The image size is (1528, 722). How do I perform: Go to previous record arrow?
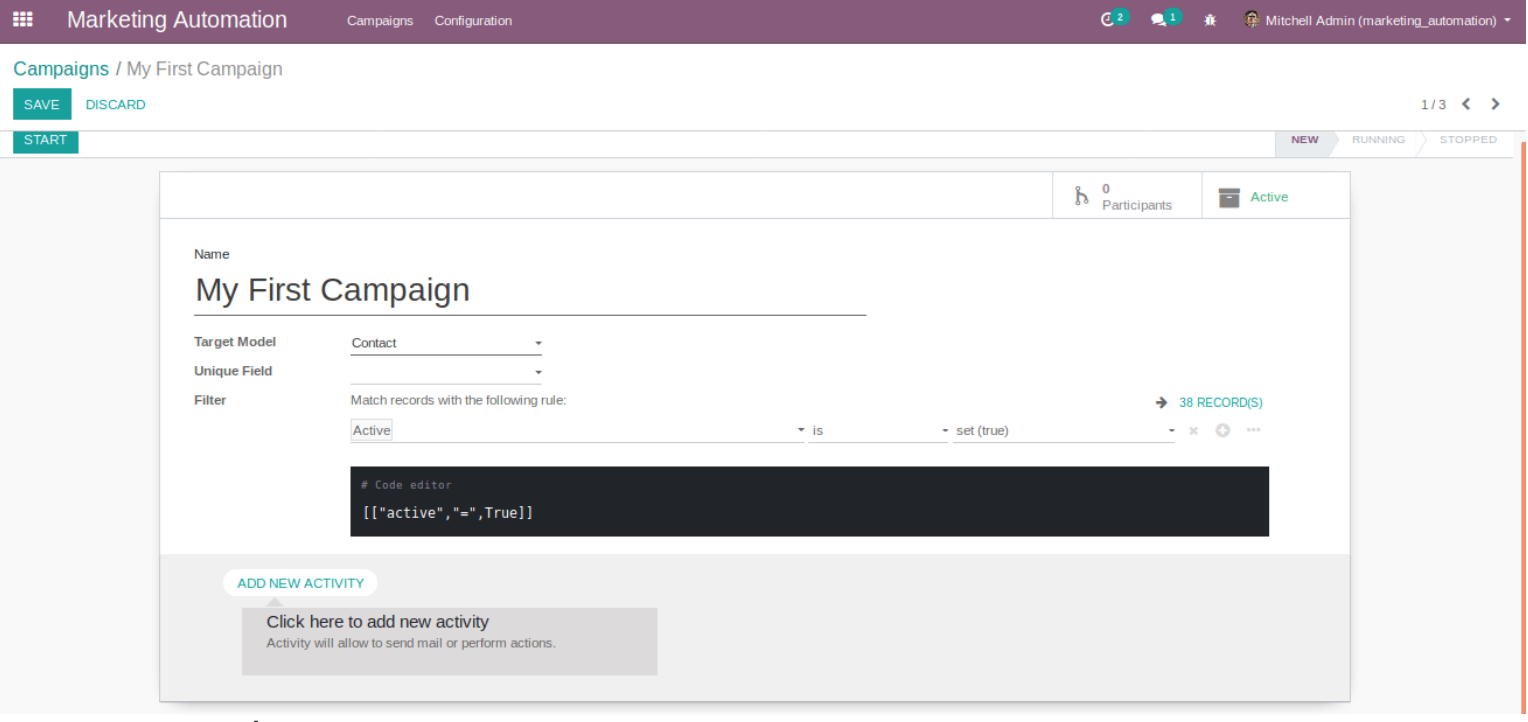click(1466, 104)
